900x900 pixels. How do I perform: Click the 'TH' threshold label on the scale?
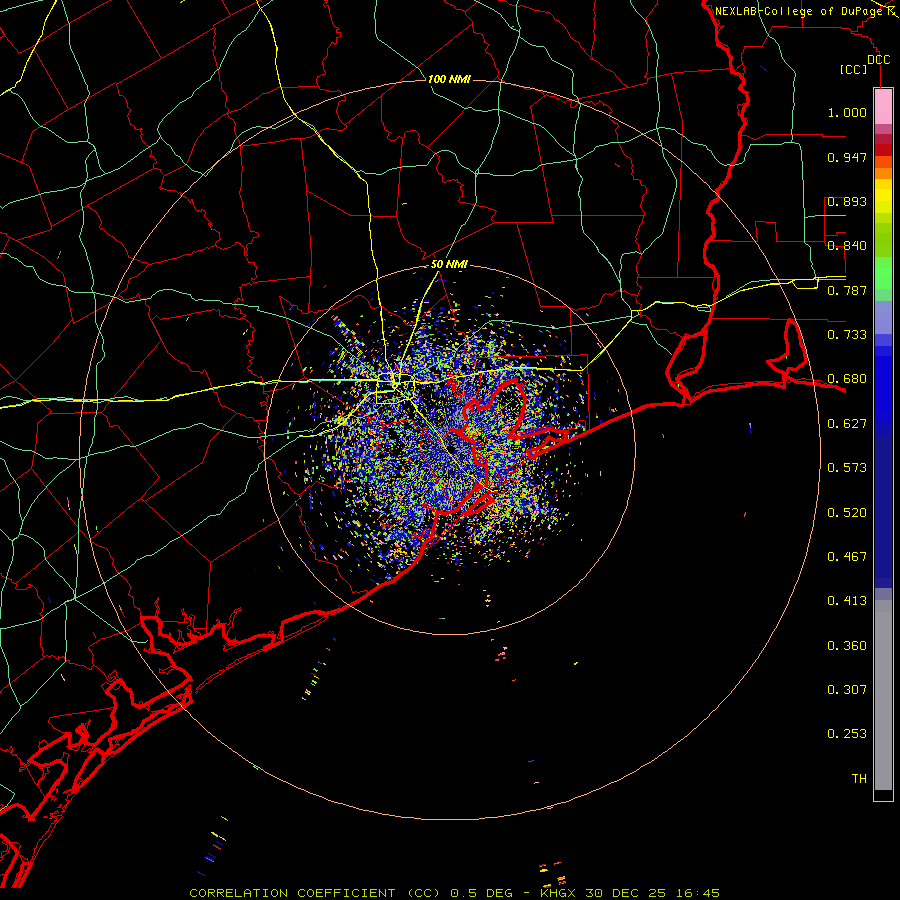point(859,779)
